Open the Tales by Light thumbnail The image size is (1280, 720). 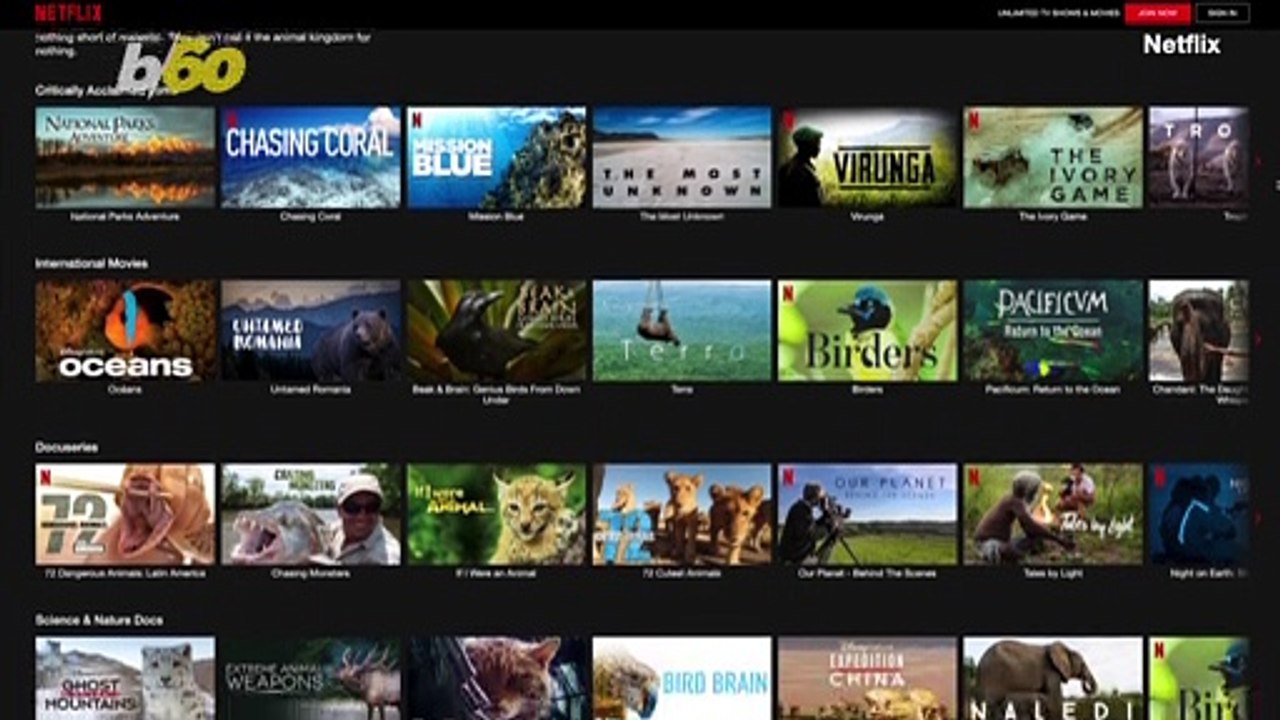pyautogui.click(x=1053, y=514)
